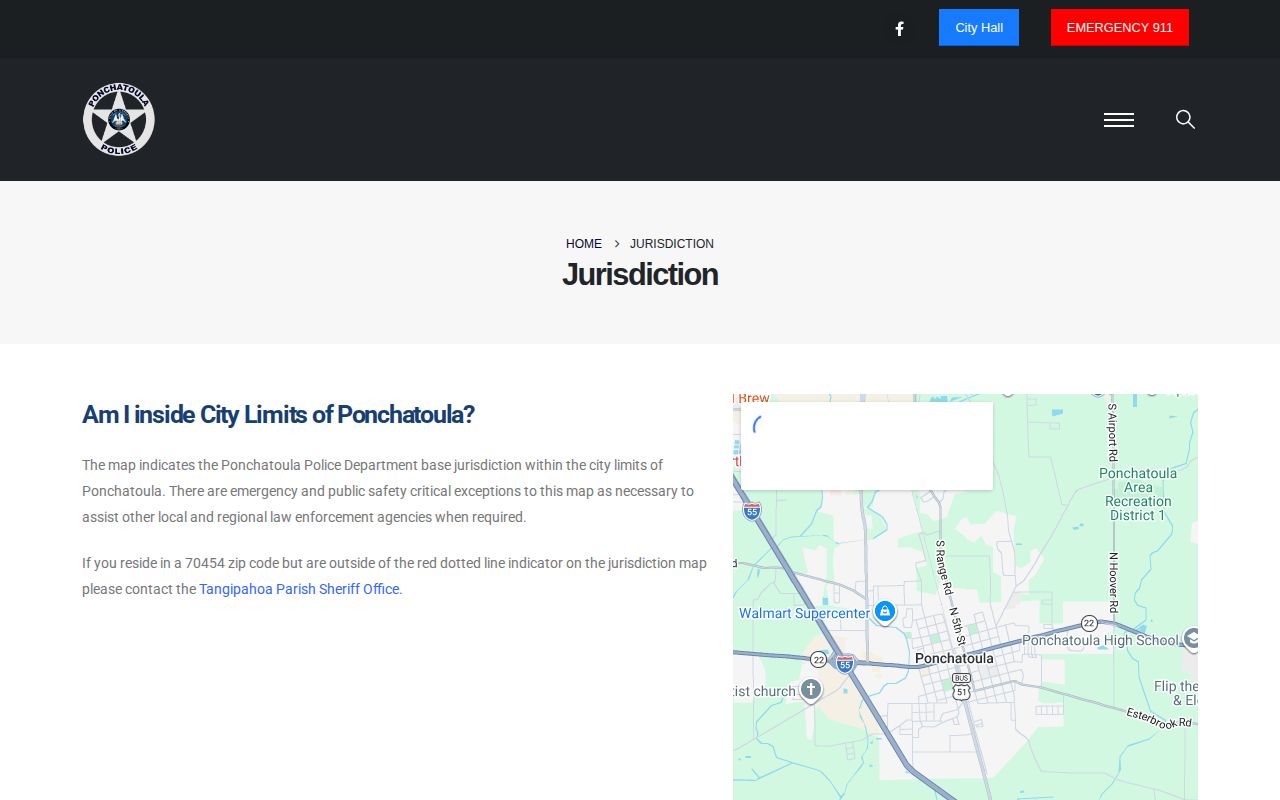The image size is (1280, 800).
Task: Click the Interstate 55 shield near Ponchatoula
Action: click(845, 663)
